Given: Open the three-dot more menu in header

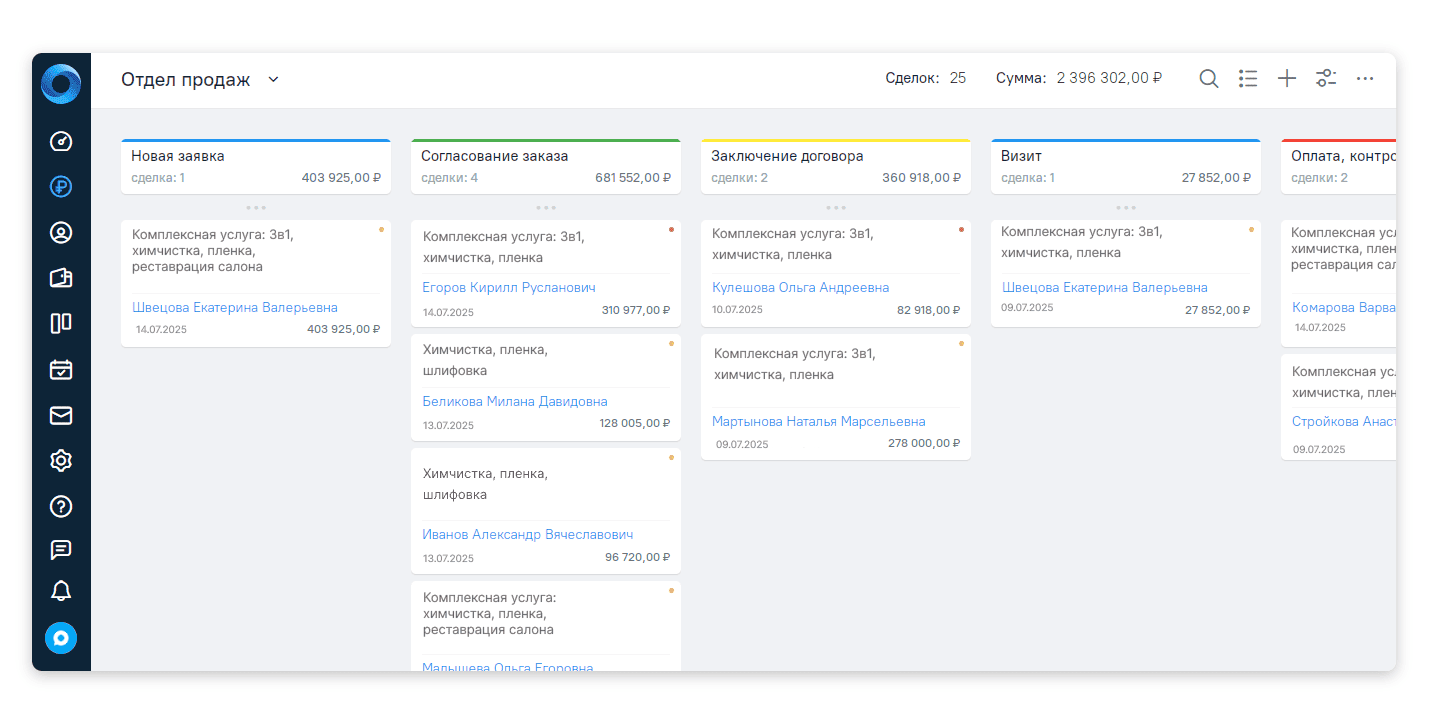Looking at the screenshot, I should [x=1364, y=79].
